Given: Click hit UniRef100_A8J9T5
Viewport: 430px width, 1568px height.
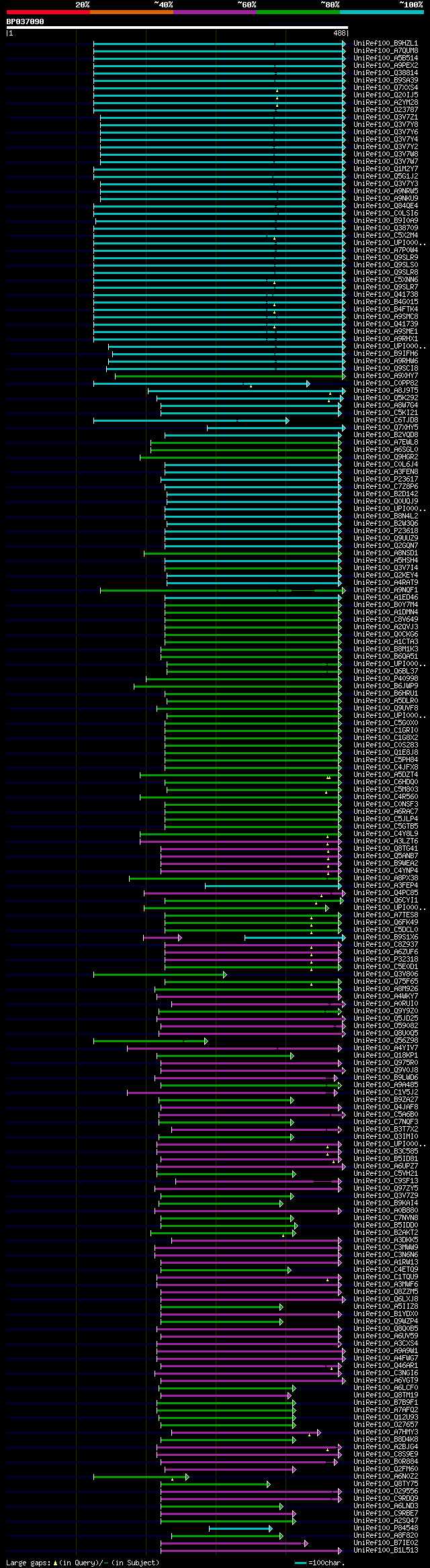Looking at the screenshot, I should tap(386, 391).
